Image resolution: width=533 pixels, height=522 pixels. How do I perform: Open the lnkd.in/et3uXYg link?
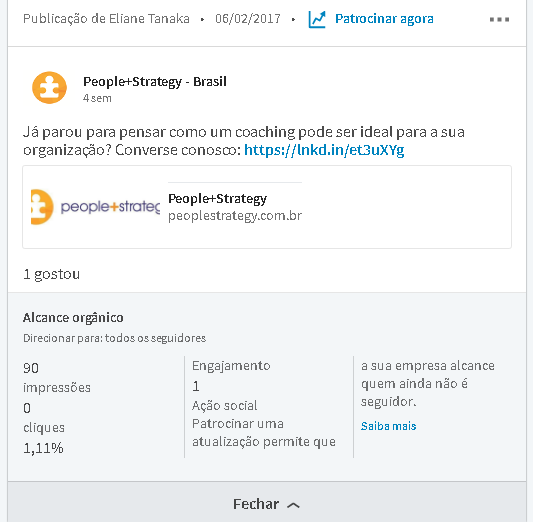324,150
